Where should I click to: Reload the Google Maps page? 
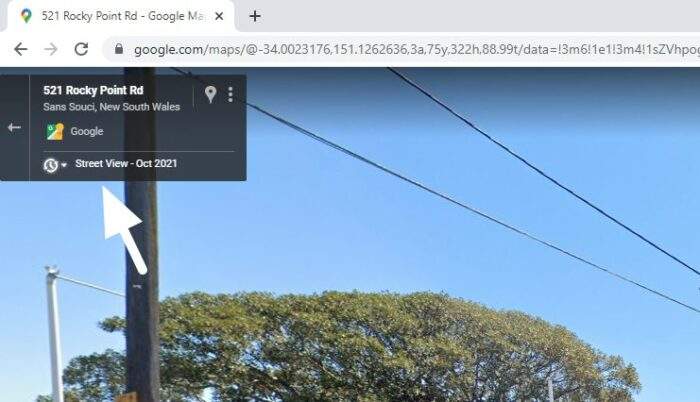coord(81,49)
